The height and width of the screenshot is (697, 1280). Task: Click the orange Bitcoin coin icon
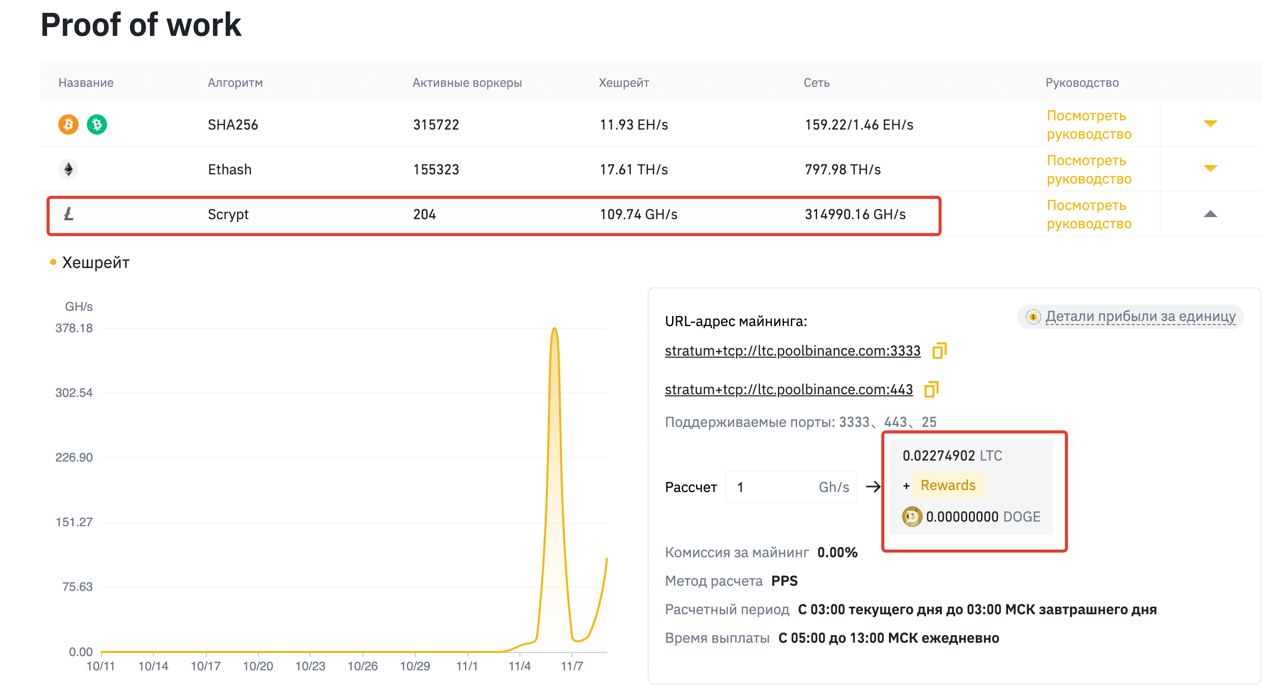click(x=68, y=124)
